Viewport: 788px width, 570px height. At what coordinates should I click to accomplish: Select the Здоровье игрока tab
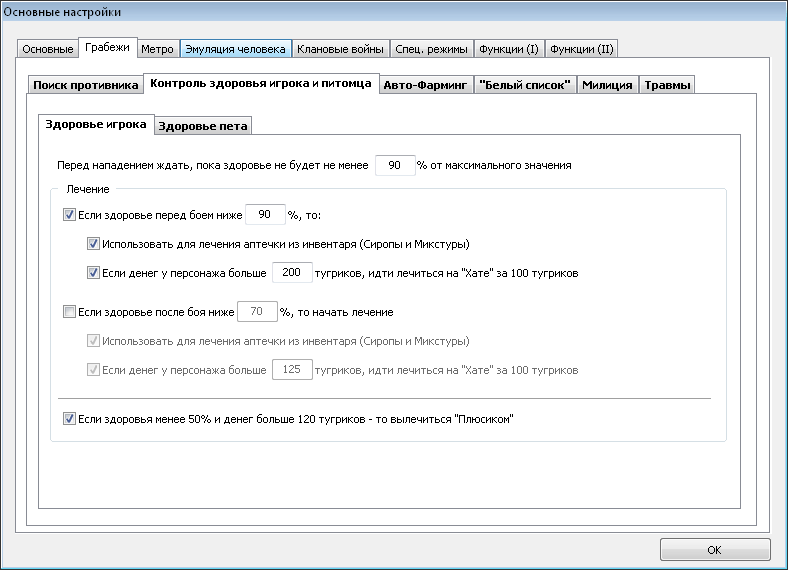96,124
